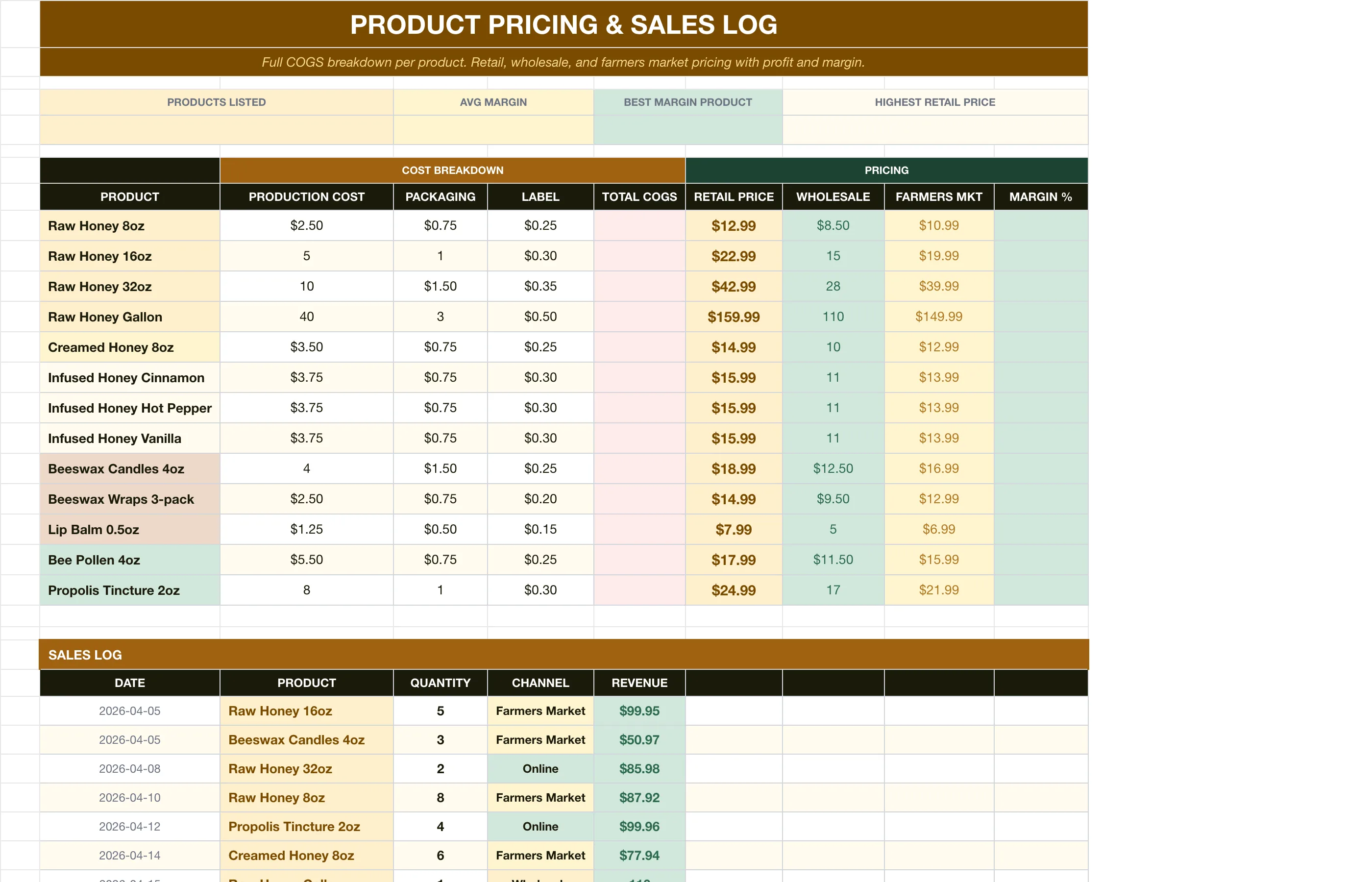Click the Propolis Tincture 2oz sales log product
This screenshot has width=1372, height=882.
(306, 827)
